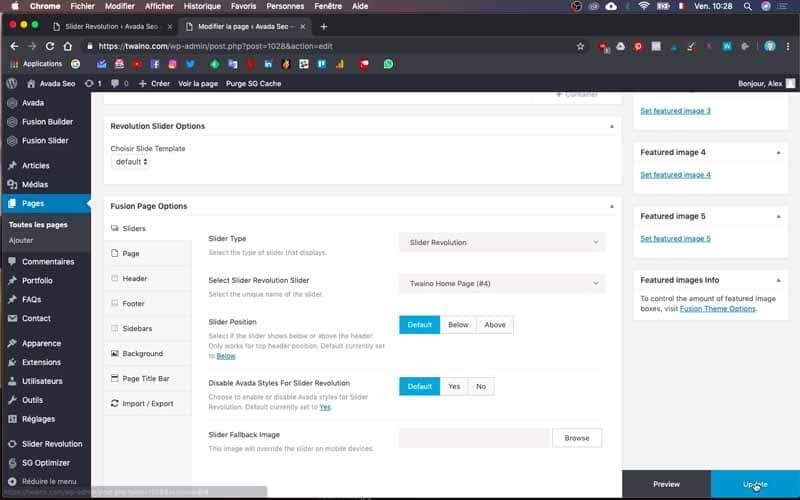
Task: Set Disable Avada Styles to Default
Action: tap(419, 386)
